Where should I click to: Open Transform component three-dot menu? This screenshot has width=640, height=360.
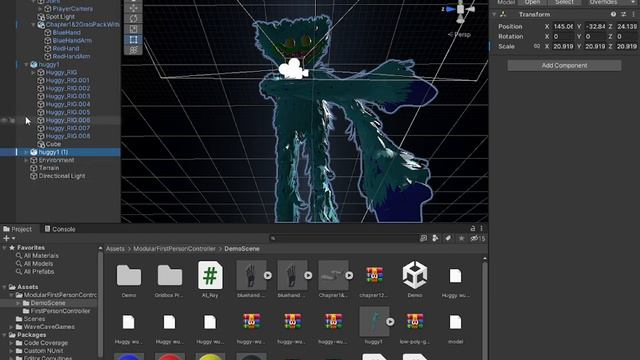(633, 14)
